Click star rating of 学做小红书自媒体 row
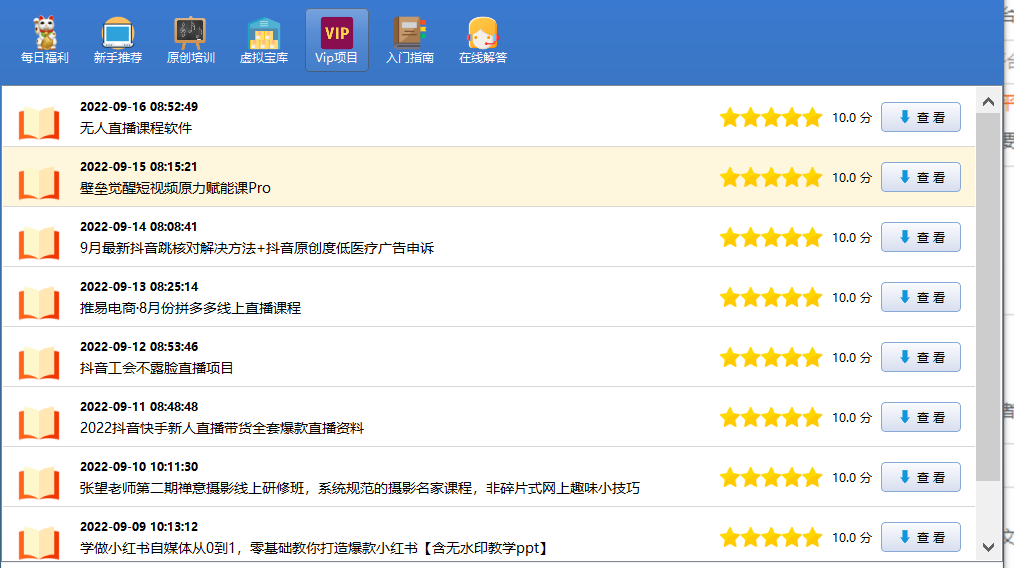Viewport: 1014px width, 568px height. (771, 537)
